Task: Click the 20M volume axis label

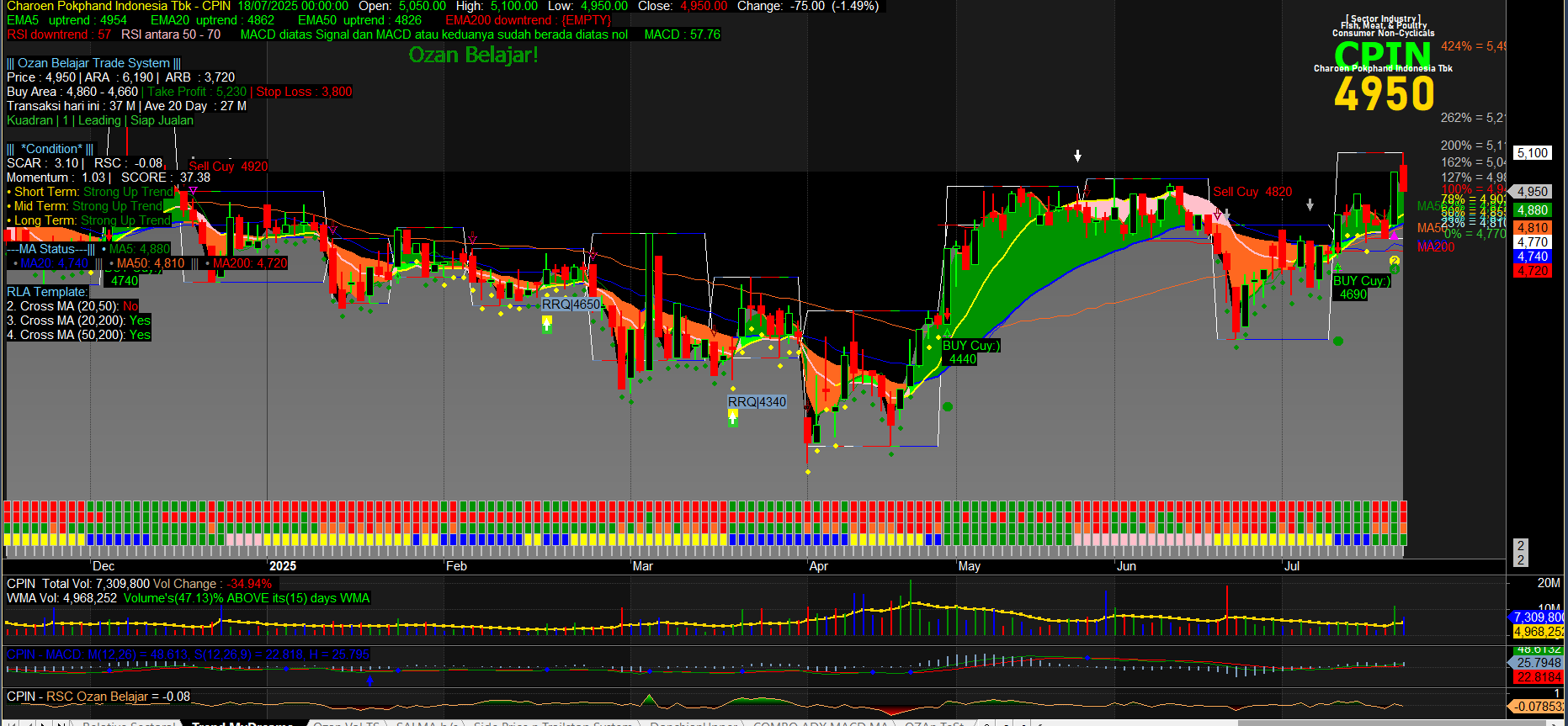Action: point(1549,583)
